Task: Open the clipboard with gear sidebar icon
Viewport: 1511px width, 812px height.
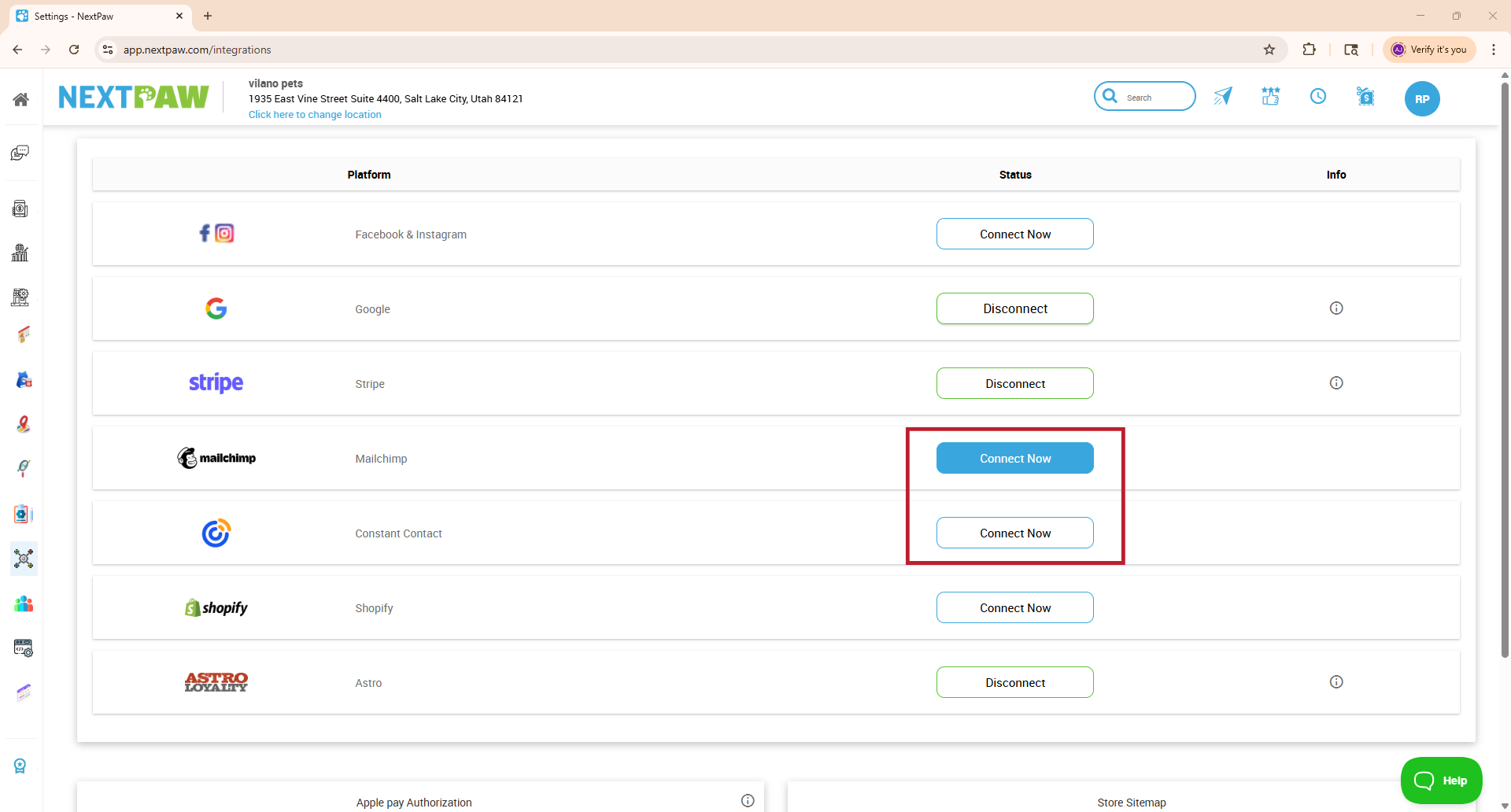Action: point(24,514)
